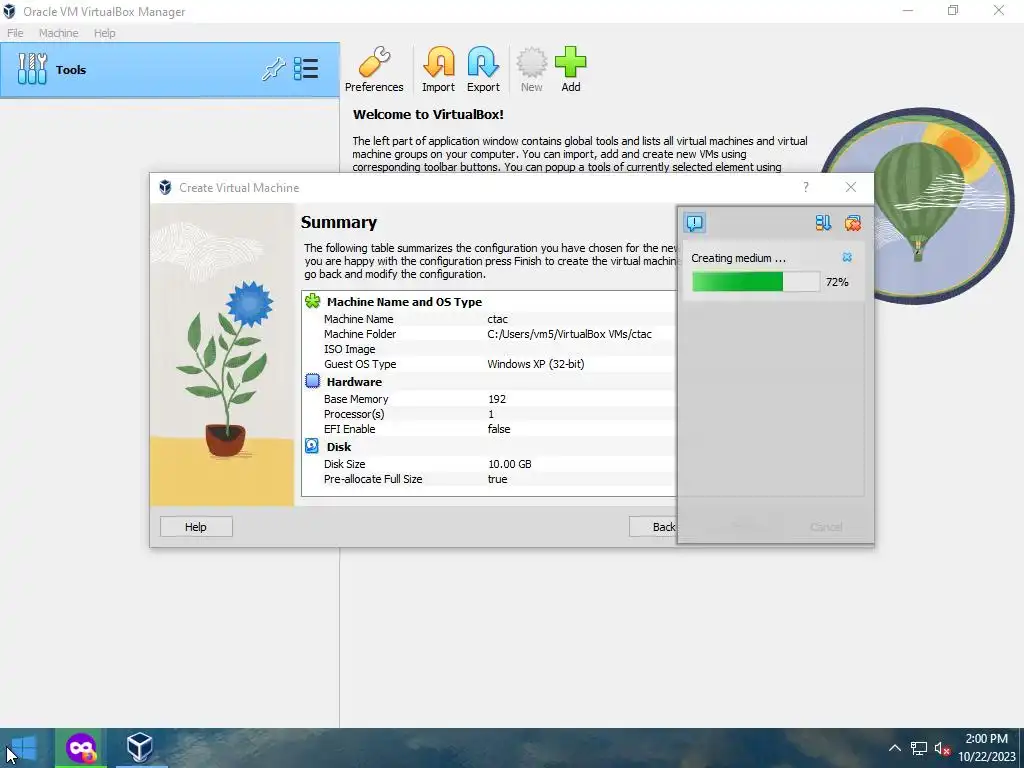Click the Welcome to VirtualBox! heading
Image resolution: width=1024 pixels, height=768 pixels.
pos(428,114)
